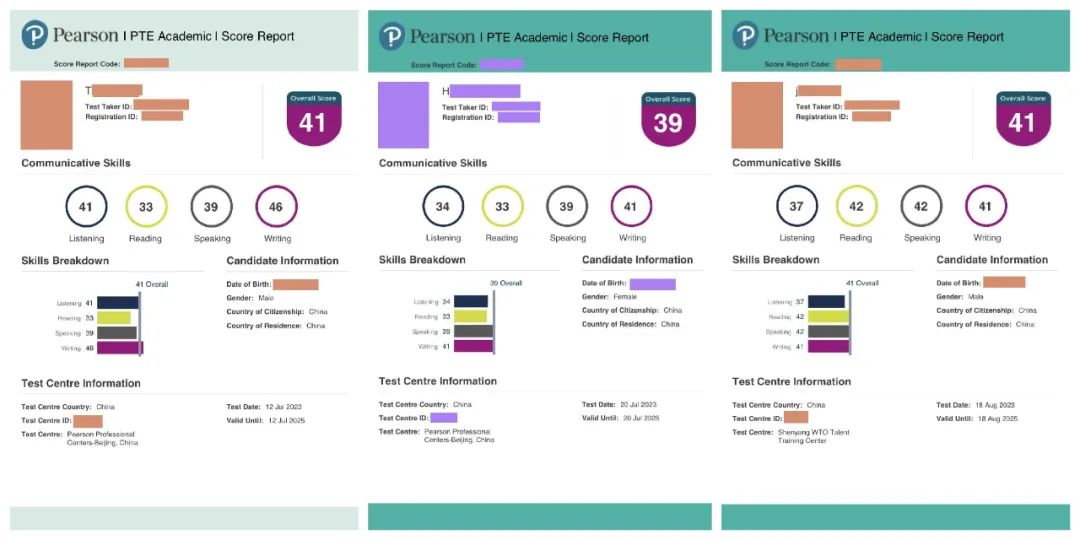Select the Listening 34 score circle
Image resolution: width=1080 pixels, height=540 pixels.
click(443, 206)
